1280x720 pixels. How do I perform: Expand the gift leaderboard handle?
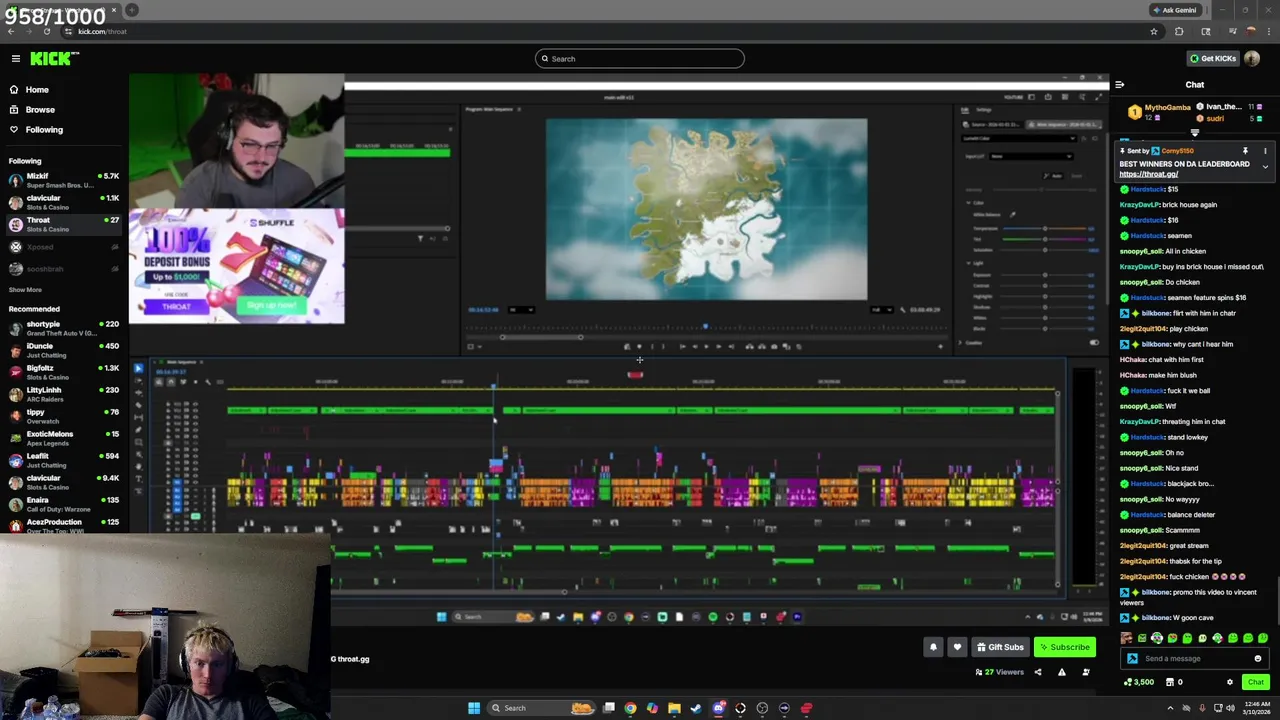1194,132
